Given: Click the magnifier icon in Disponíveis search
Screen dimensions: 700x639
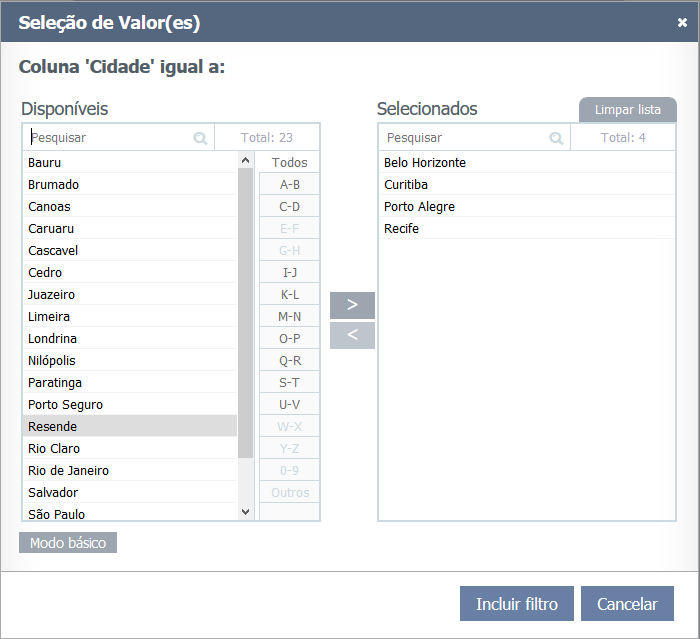Looking at the screenshot, I should (x=200, y=138).
